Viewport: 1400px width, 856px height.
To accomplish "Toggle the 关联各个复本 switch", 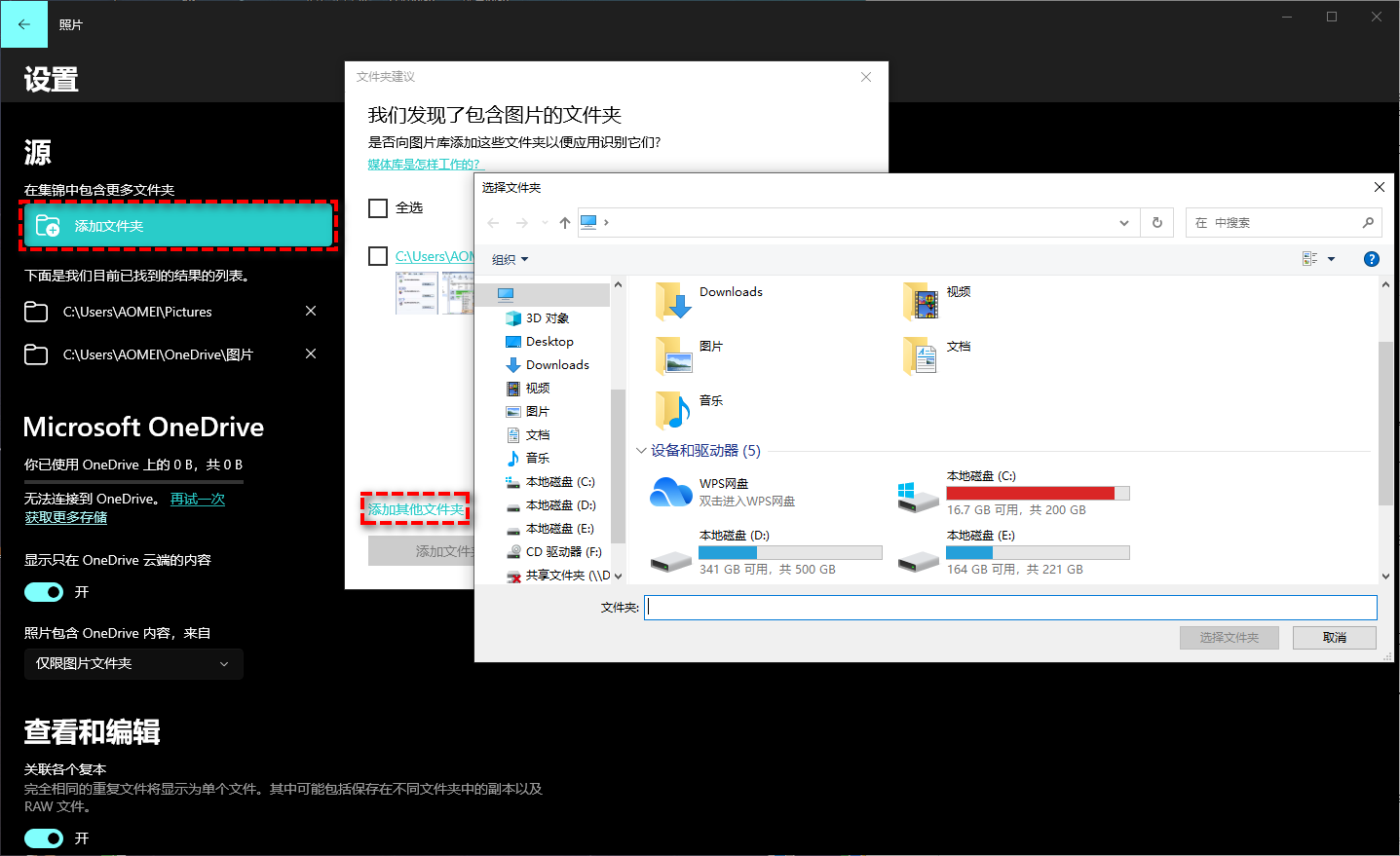I will pos(44,838).
